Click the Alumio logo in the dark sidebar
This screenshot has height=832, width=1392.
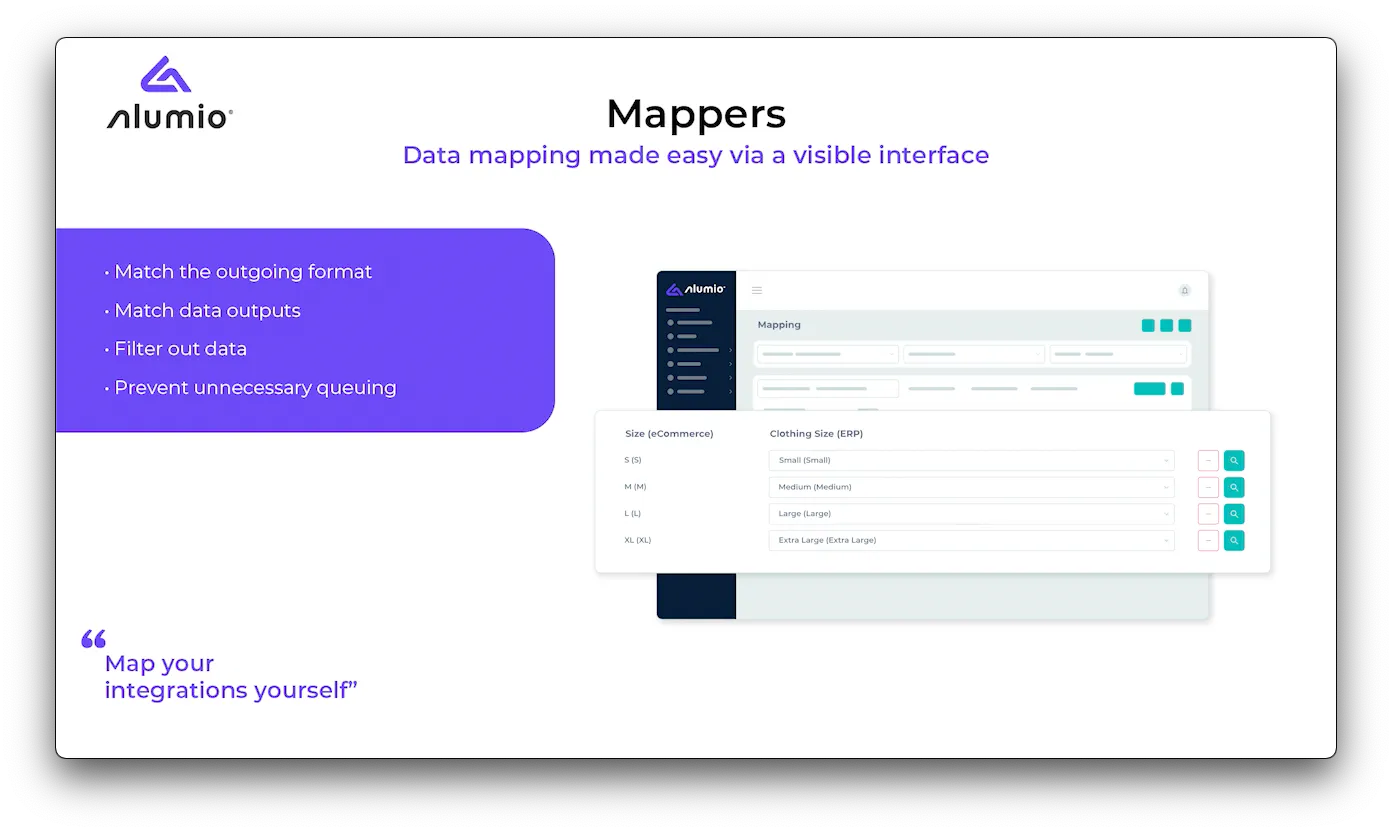(696, 290)
